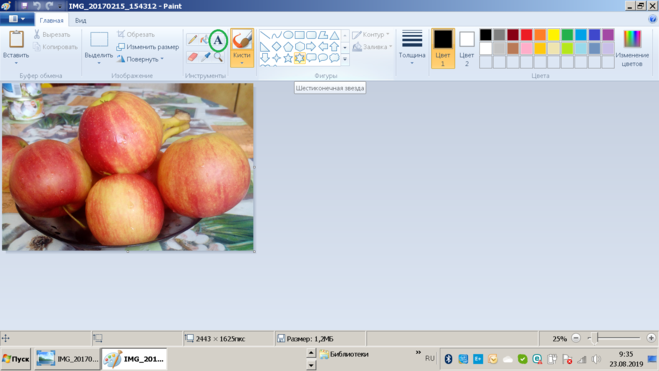Switch to the Вид tab
Image resolution: width=659 pixels, height=371 pixels.
tap(81, 20)
